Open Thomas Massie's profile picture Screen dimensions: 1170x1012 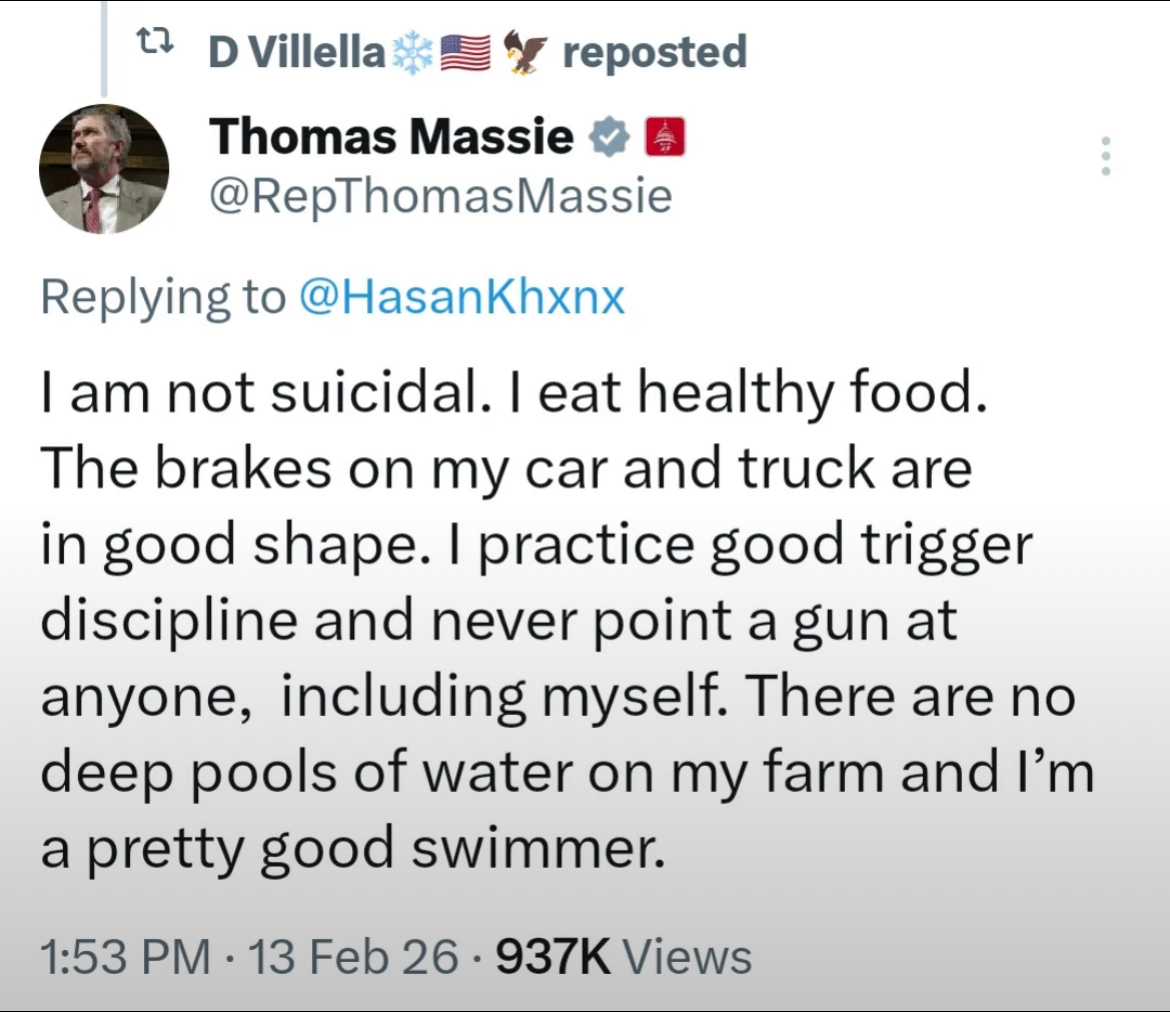[103, 168]
